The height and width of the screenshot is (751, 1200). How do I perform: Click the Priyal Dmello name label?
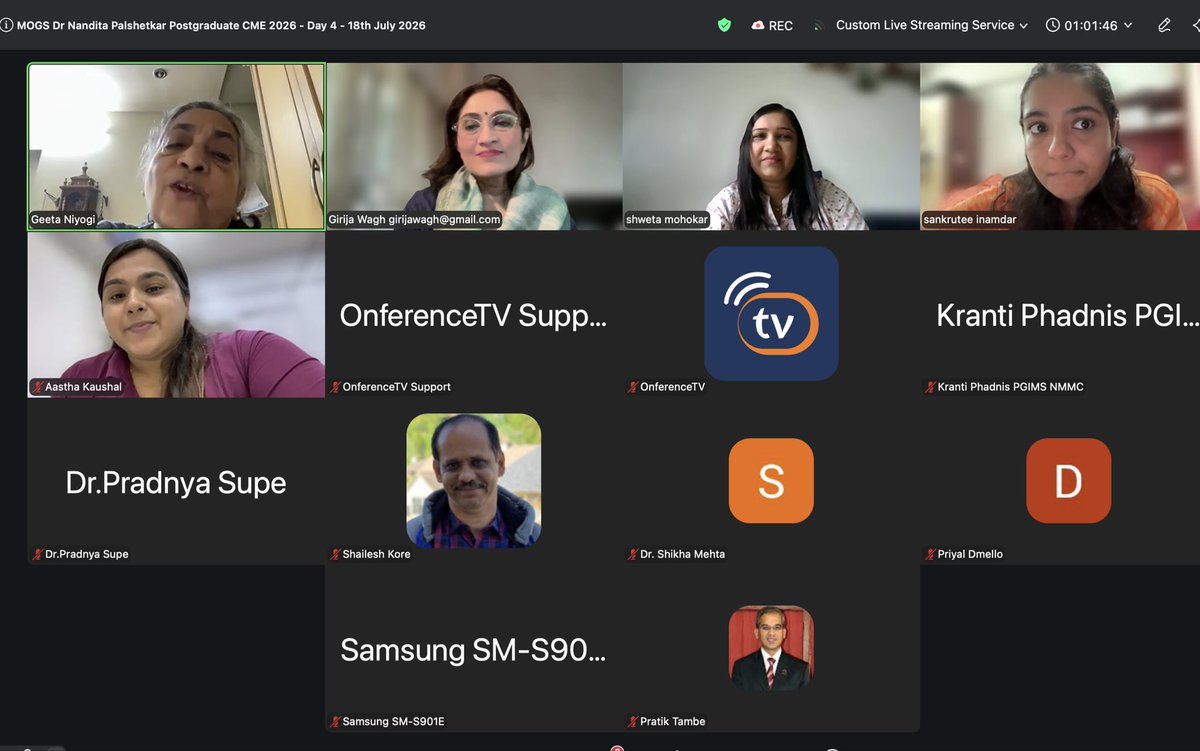970,554
